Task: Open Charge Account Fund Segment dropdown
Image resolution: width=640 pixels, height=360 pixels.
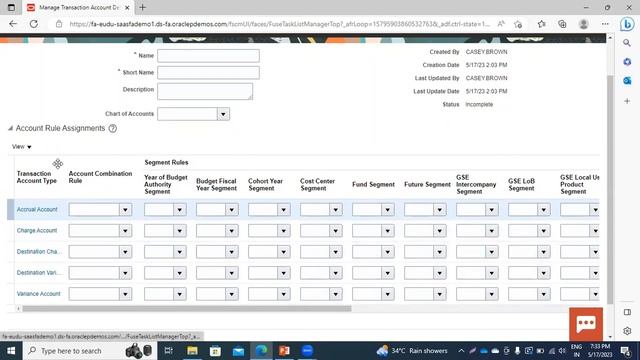Action: 387,231
